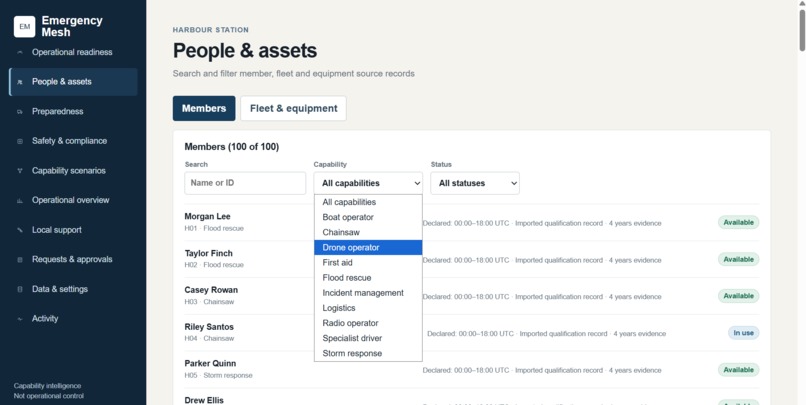Click the Operational overview sidebar icon
The image size is (806, 405).
[x=20, y=200]
